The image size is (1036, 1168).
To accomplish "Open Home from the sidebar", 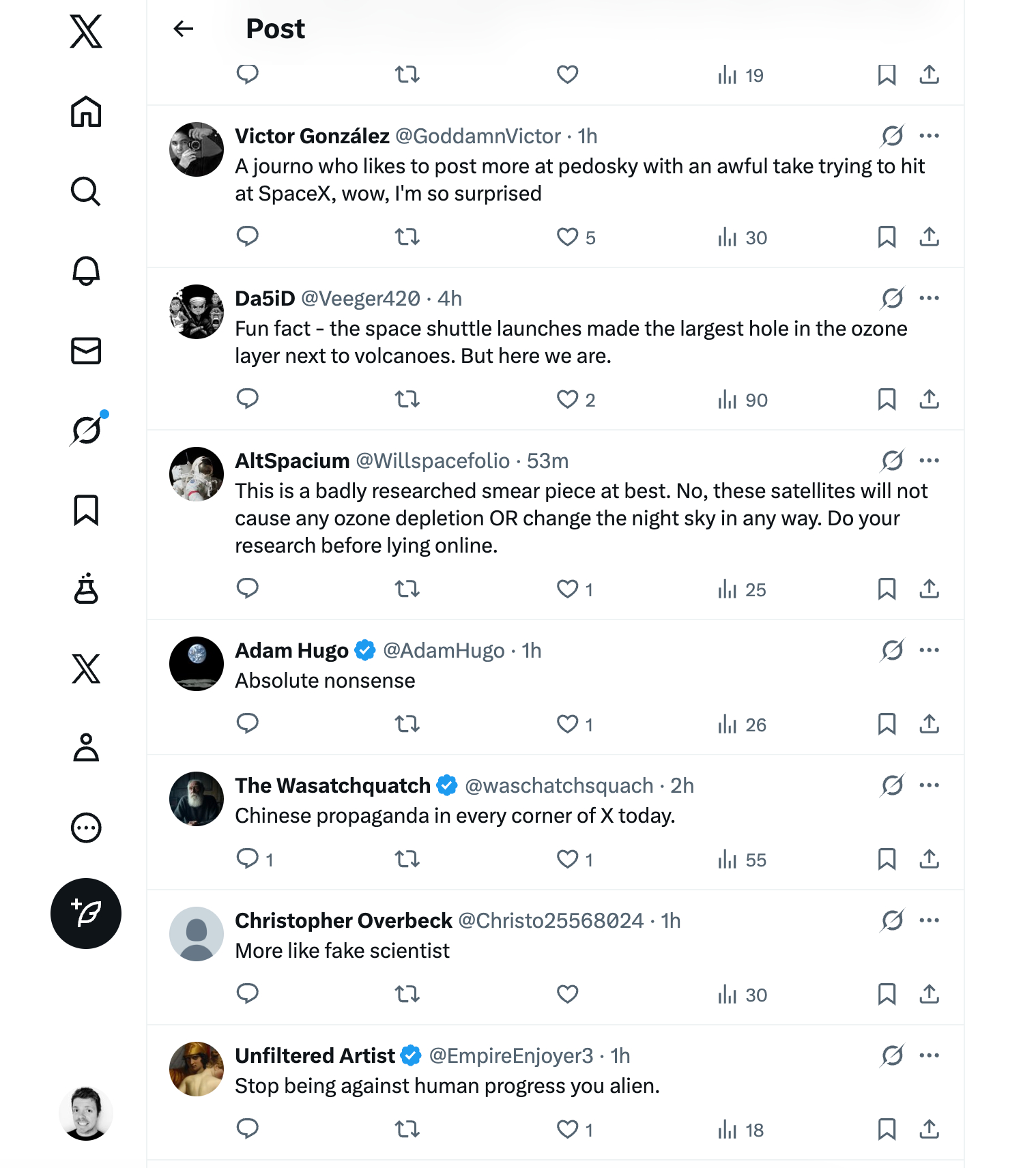I will coord(86,112).
